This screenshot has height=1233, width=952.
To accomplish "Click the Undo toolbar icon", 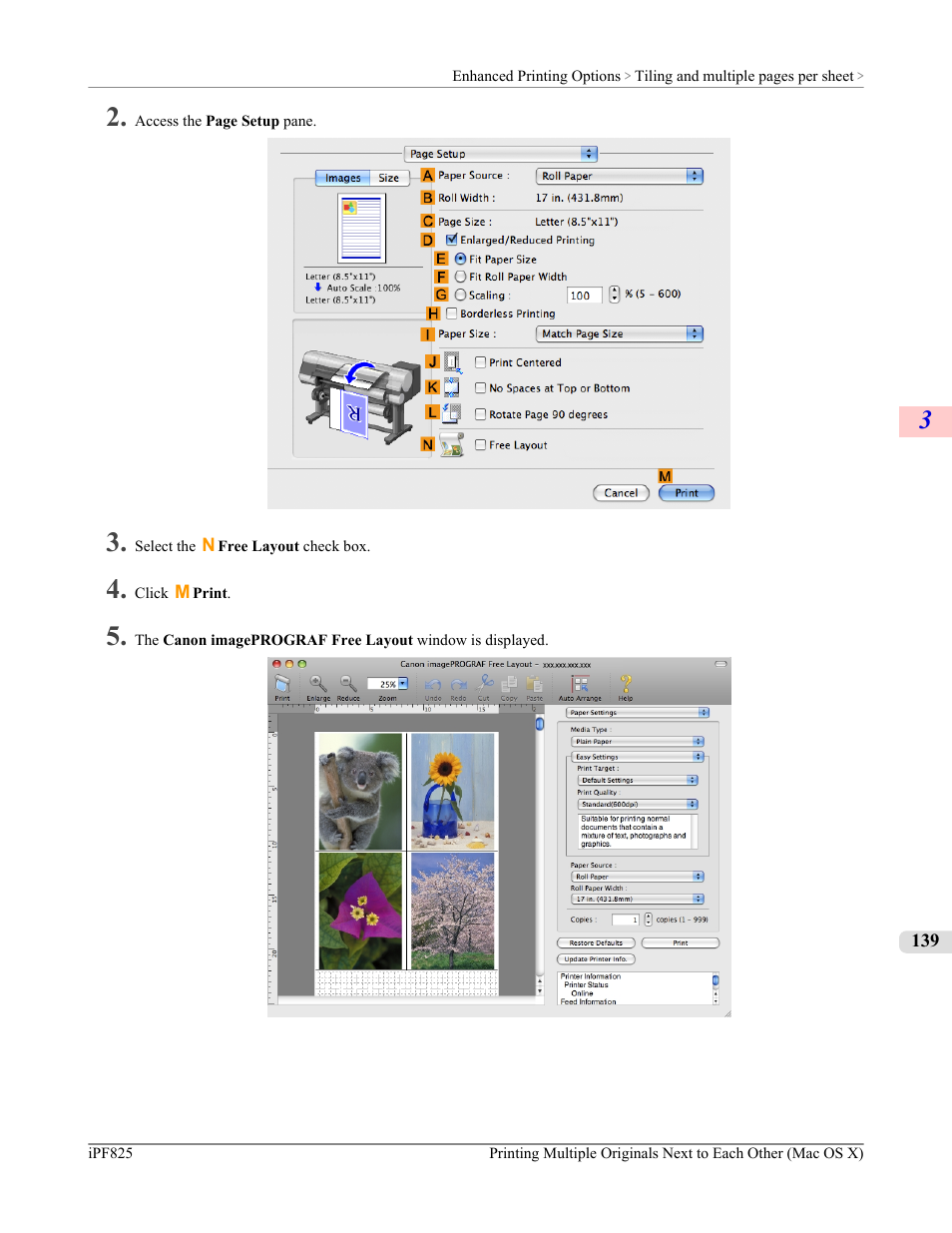I will [x=433, y=685].
